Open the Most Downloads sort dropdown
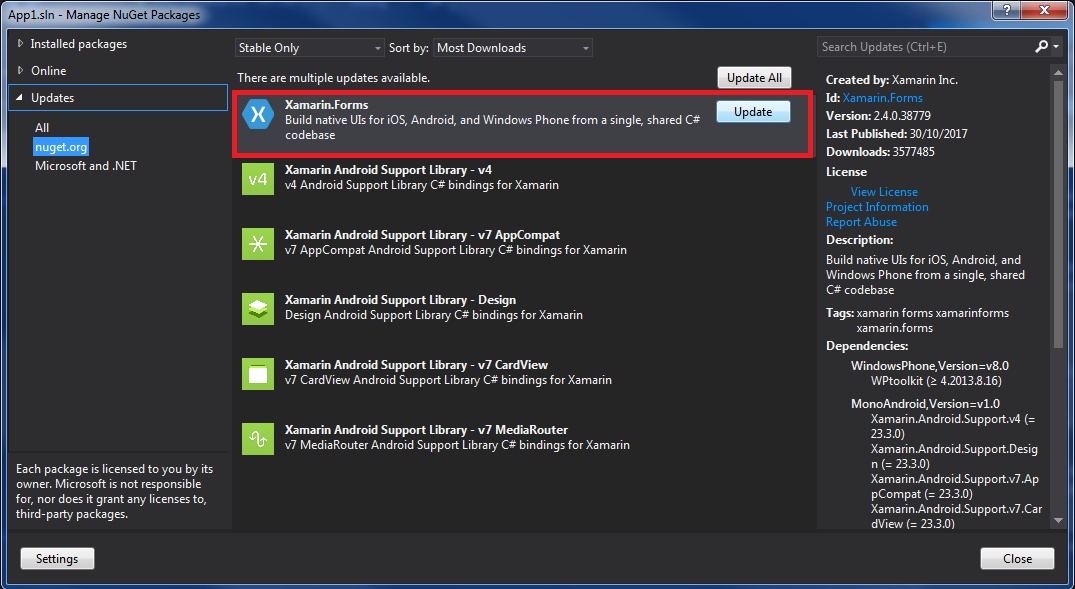1075x589 pixels. (x=513, y=48)
